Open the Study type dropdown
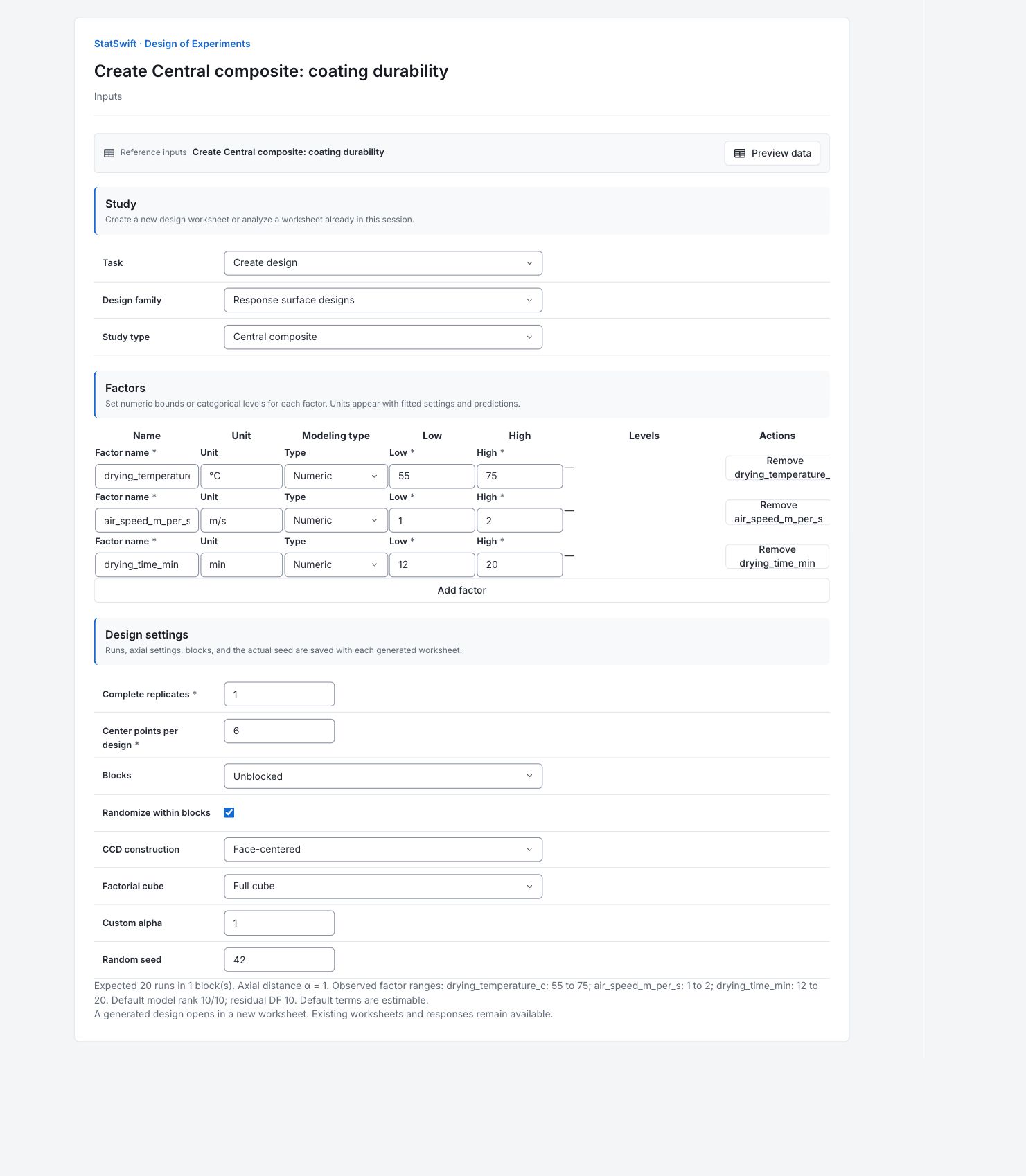The image size is (1026, 1176). click(383, 337)
